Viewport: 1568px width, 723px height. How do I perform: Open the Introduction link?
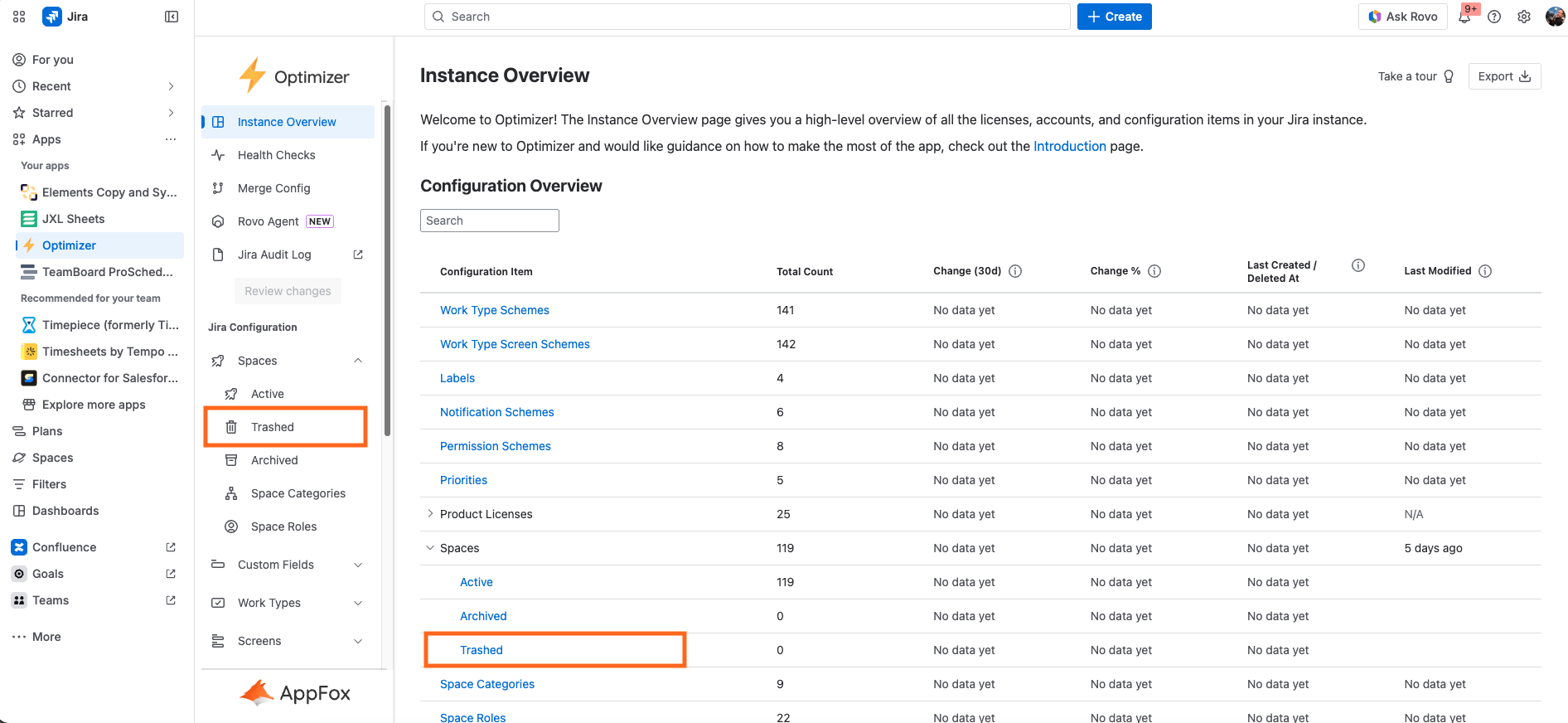tap(1069, 146)
